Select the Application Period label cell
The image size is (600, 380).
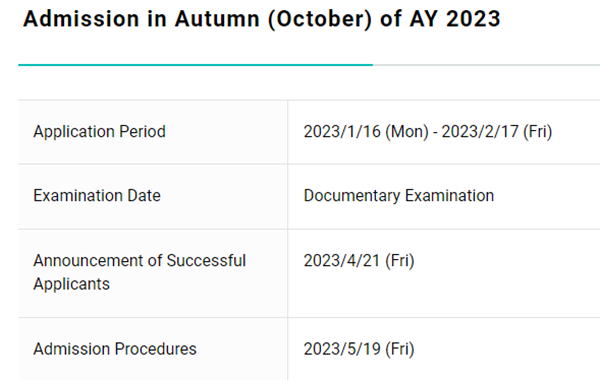(153, 132)
